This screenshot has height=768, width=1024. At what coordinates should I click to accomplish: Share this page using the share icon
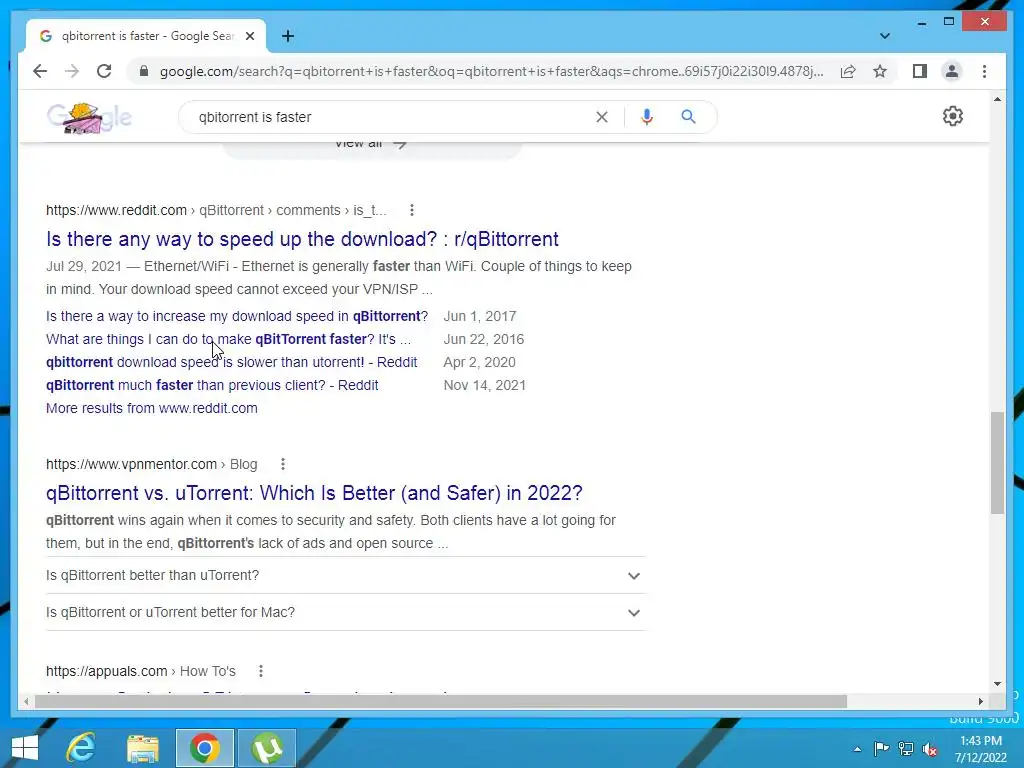click(848, 71)
